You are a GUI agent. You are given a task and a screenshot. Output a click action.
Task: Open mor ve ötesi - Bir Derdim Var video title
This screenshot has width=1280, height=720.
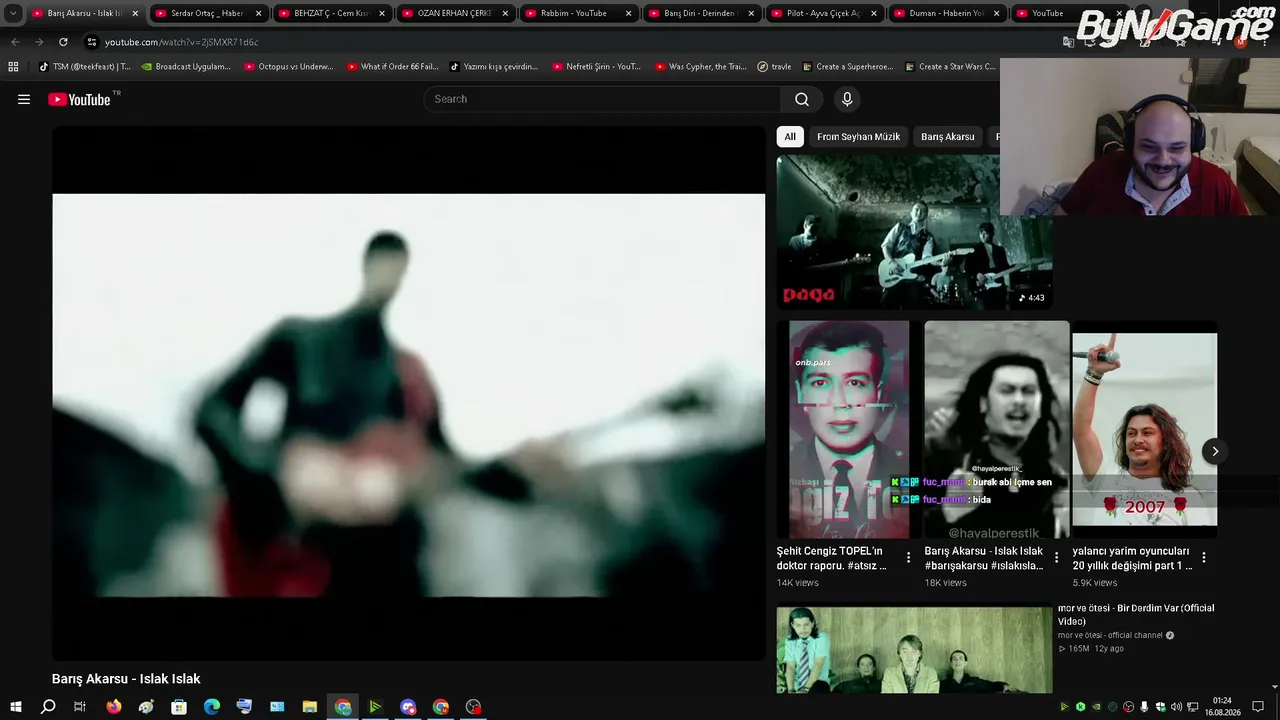[1136, 614]
